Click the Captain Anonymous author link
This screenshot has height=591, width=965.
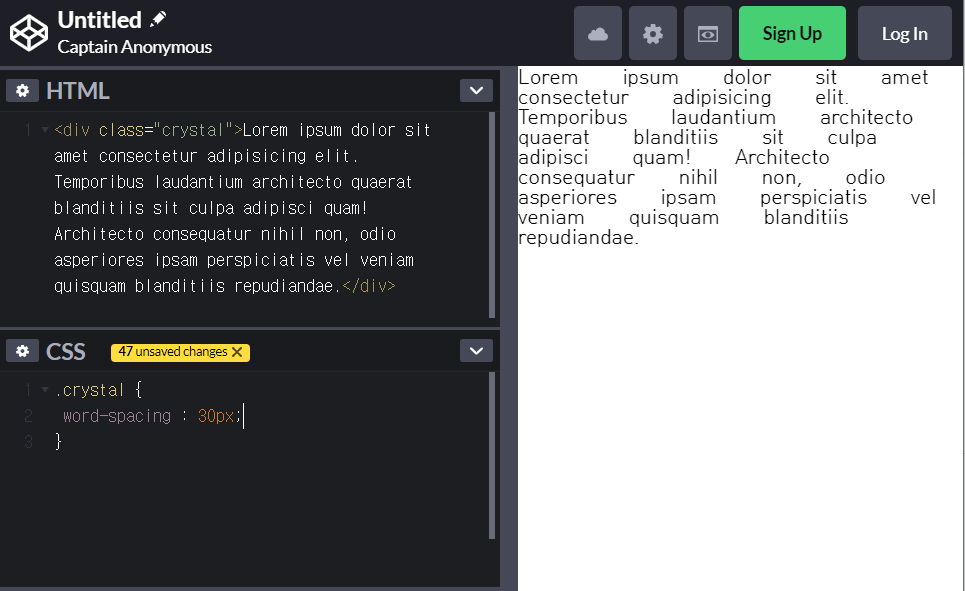pos(134,47)
